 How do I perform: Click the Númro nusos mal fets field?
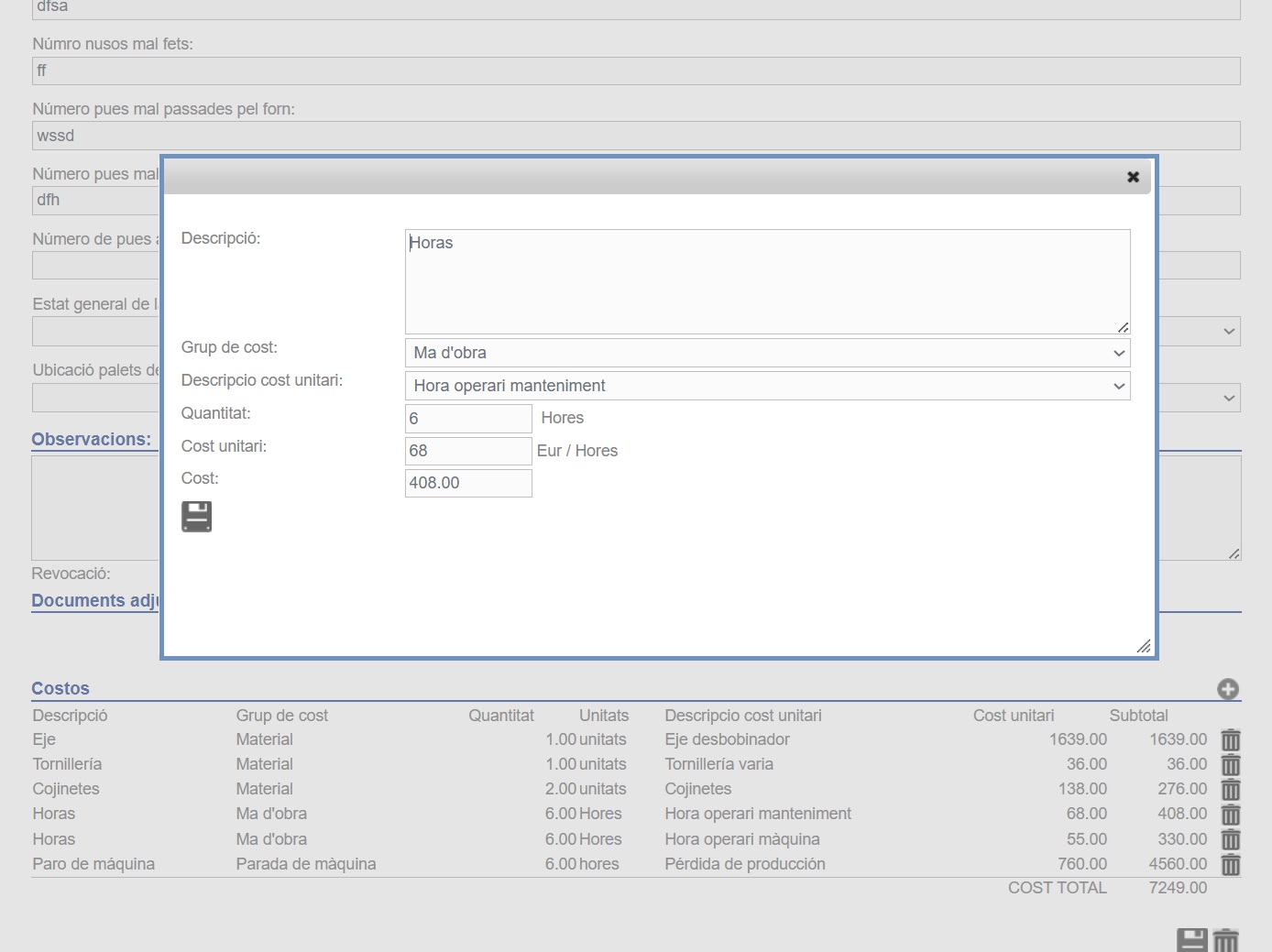click(x=636, y=71)
